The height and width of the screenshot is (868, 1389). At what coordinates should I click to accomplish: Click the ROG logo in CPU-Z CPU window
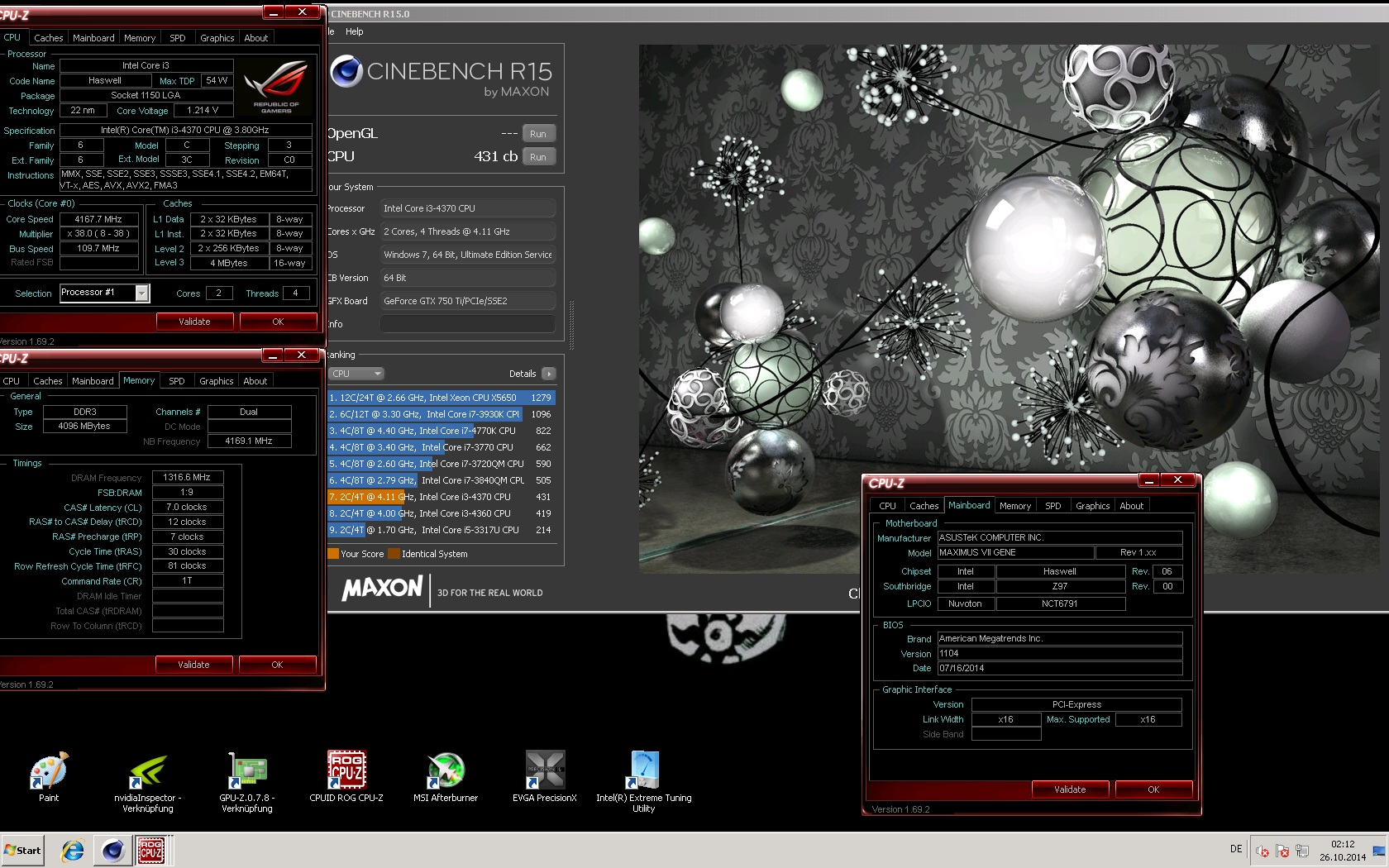276,87
